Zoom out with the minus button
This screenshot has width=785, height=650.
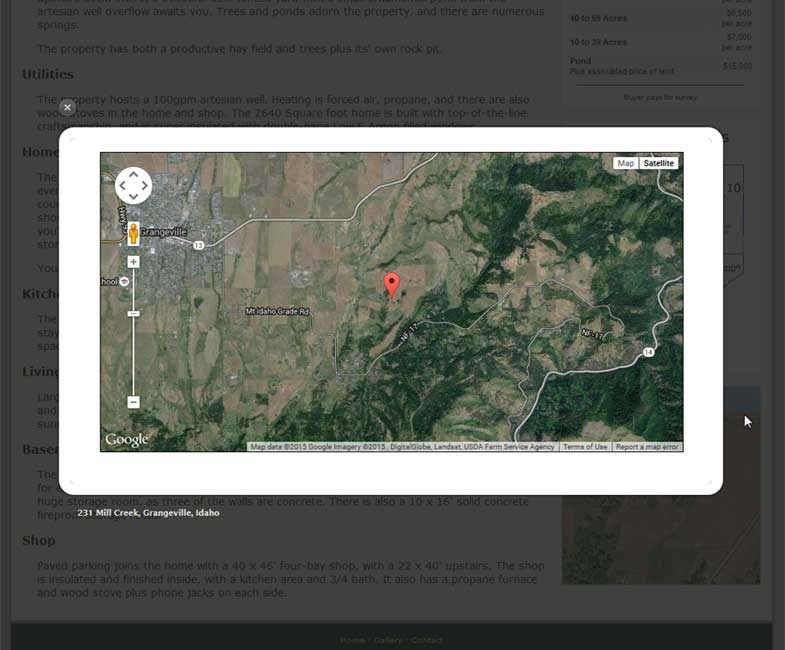133,402
